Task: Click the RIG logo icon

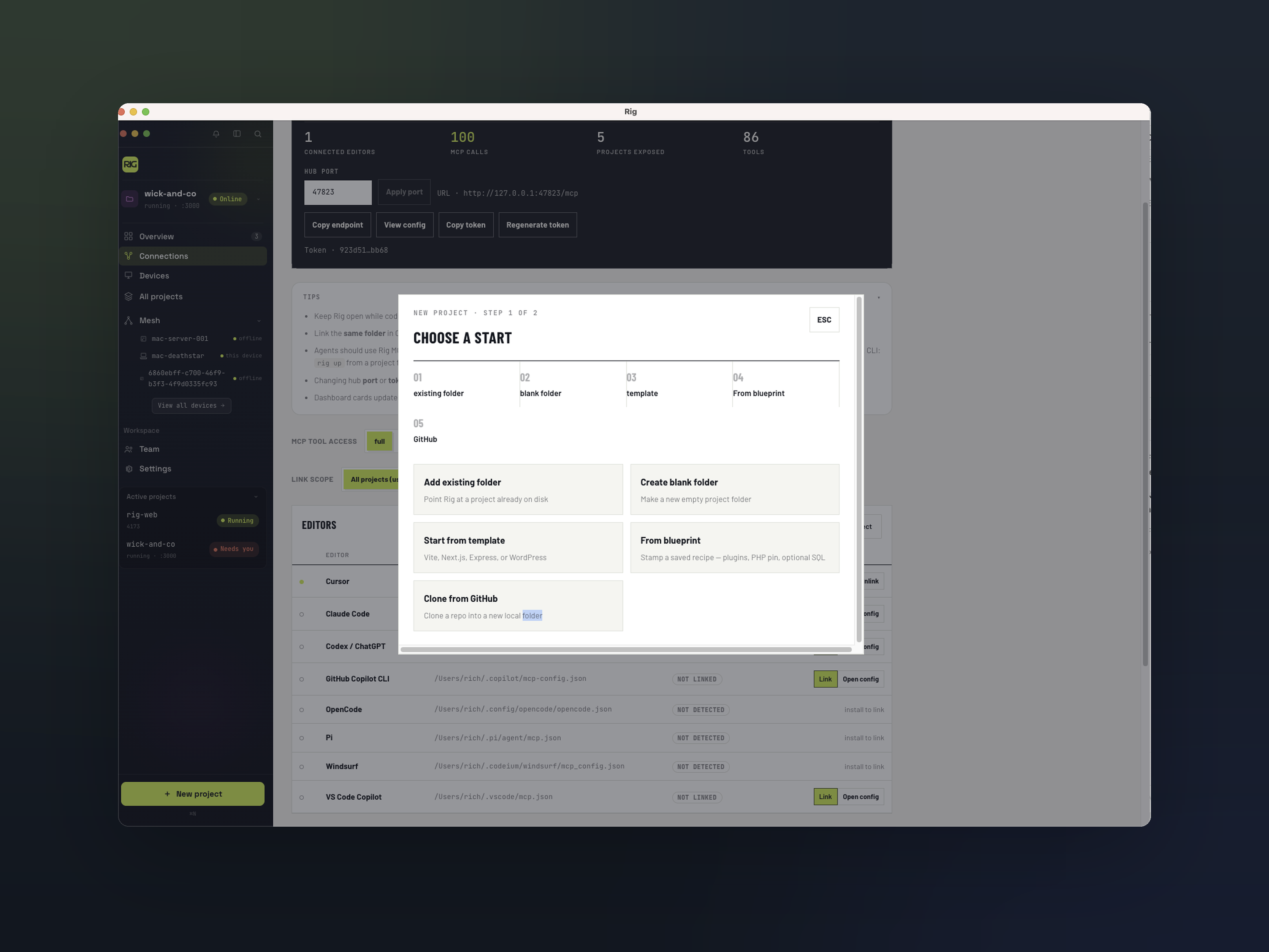Action: 130,164
